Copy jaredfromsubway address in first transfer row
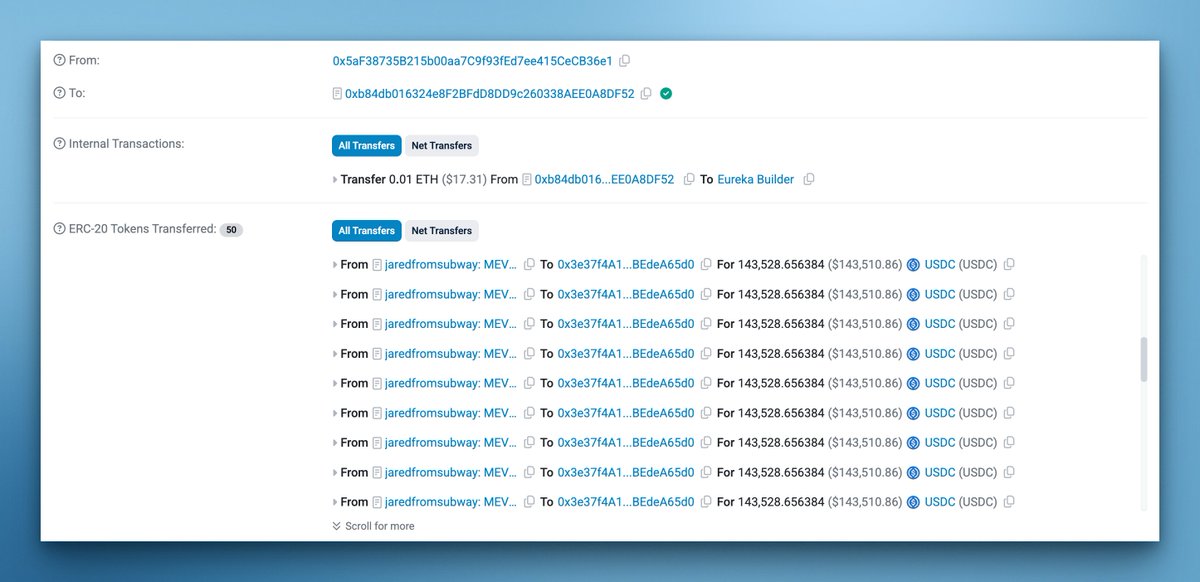This screenshot has width=1200, height=582. (x=530, y=265)
